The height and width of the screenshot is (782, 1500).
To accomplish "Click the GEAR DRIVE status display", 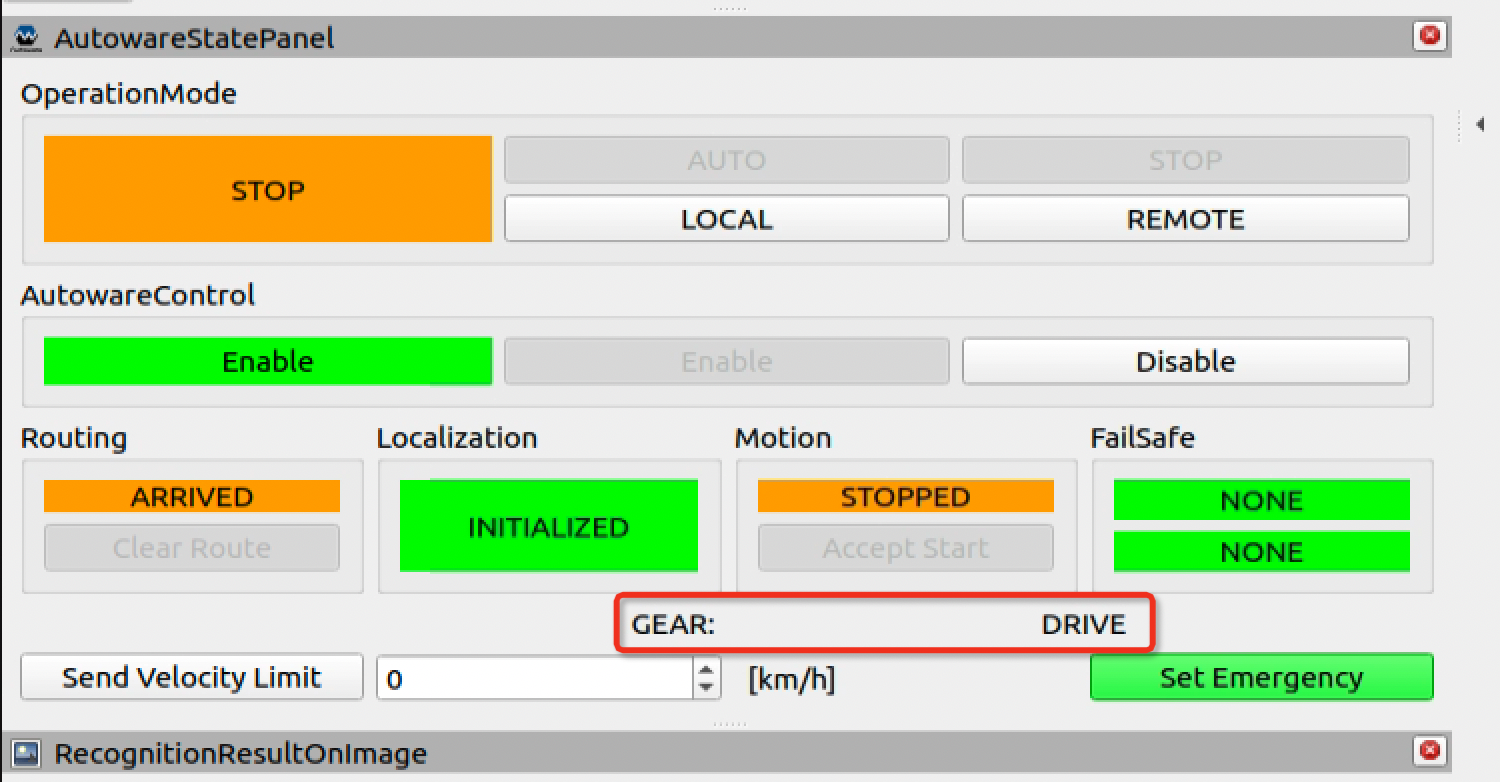I will click(884, 623).
